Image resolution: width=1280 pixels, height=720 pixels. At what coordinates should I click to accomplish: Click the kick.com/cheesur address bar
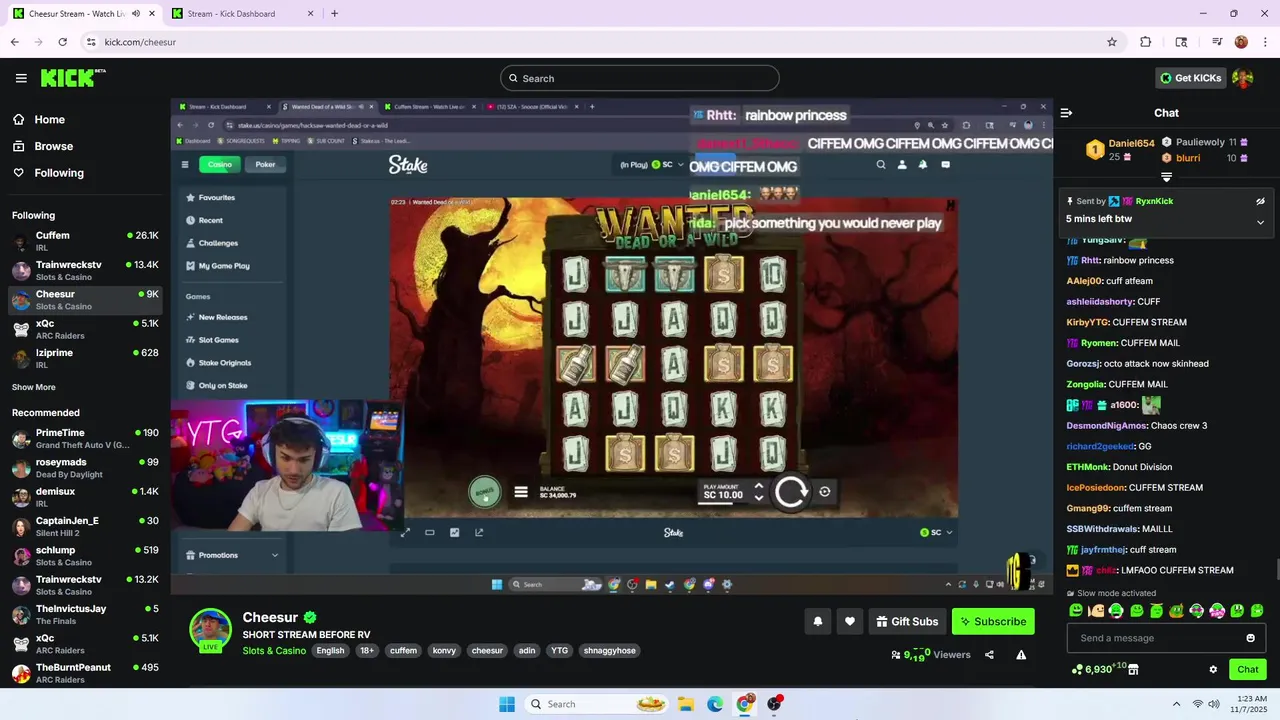click(600, 42)
